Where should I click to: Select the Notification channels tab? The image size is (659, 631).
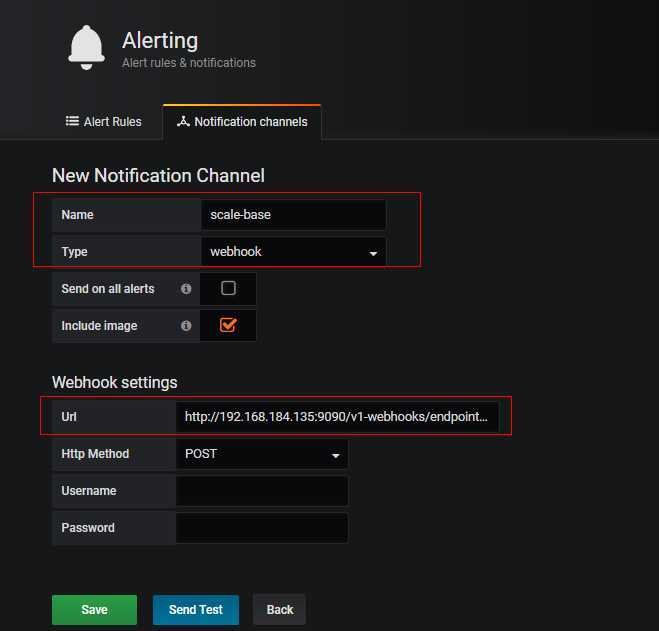point(242,121)
